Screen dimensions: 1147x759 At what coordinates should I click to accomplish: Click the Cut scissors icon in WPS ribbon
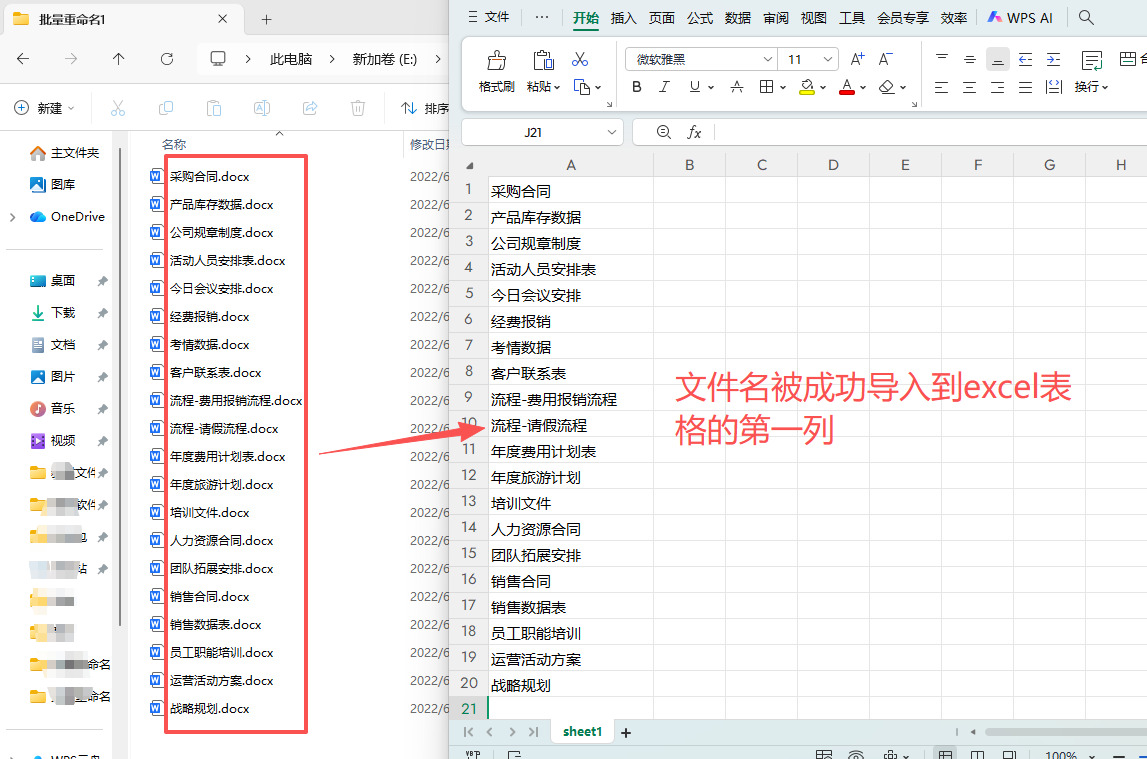click(580, 59)
